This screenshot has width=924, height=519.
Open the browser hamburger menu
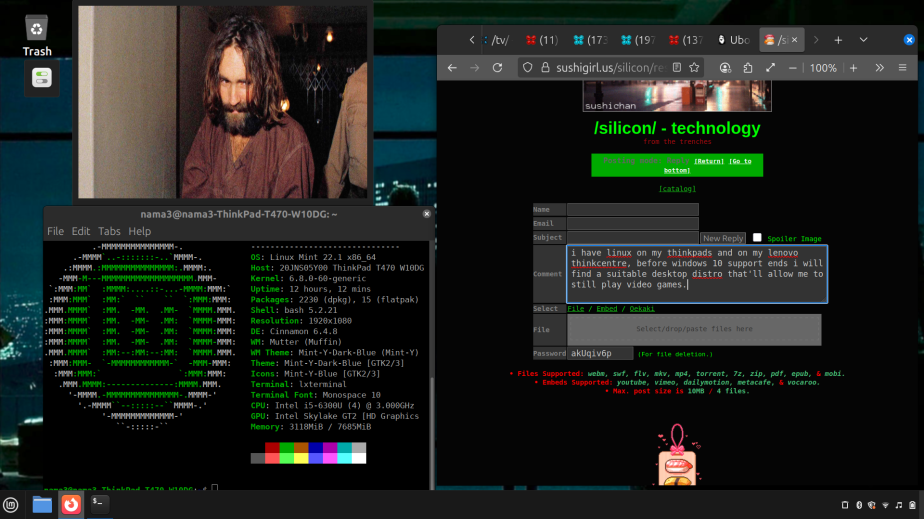904,68
